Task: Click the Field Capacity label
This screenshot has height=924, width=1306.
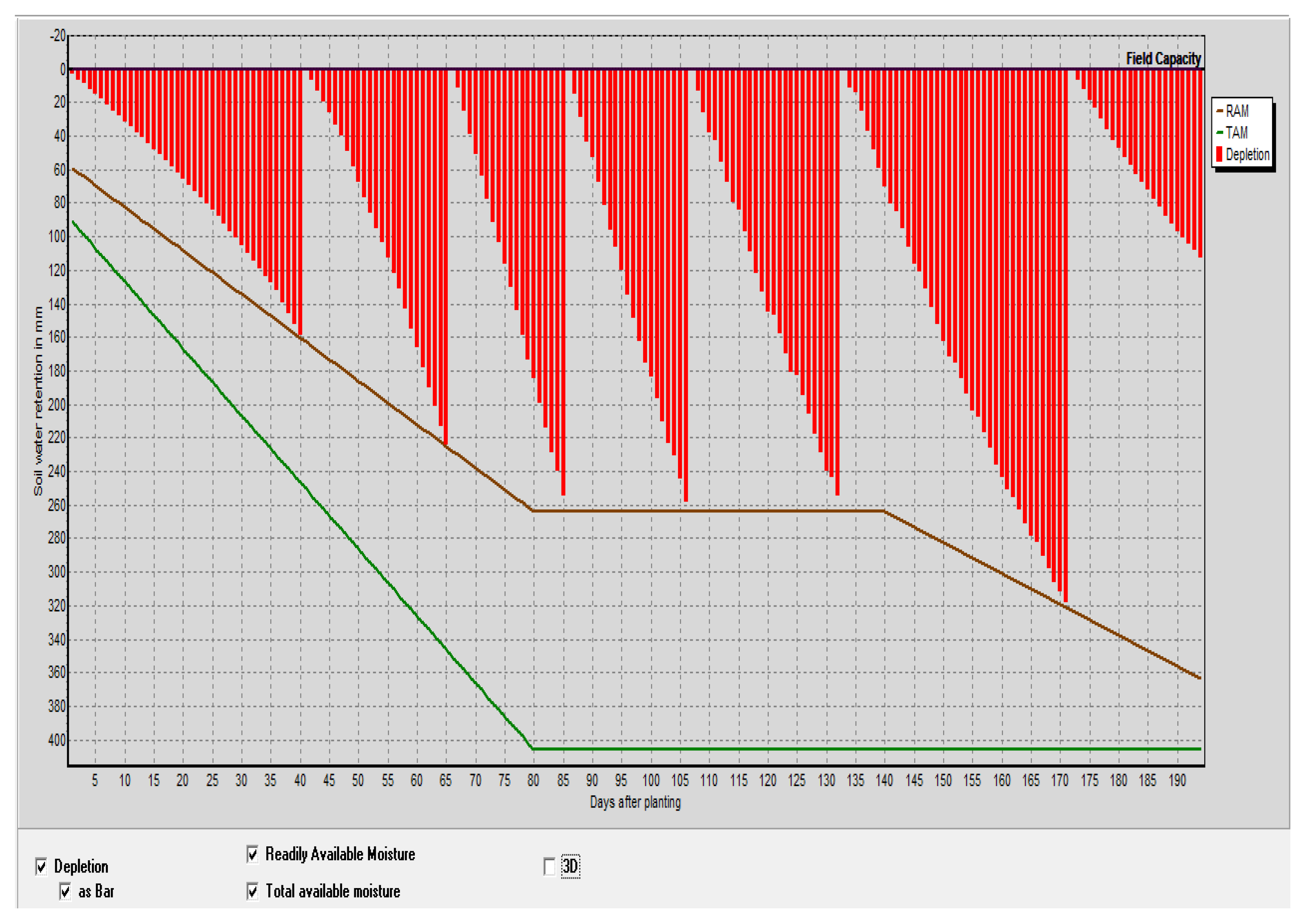Action: pos(1163,59)
